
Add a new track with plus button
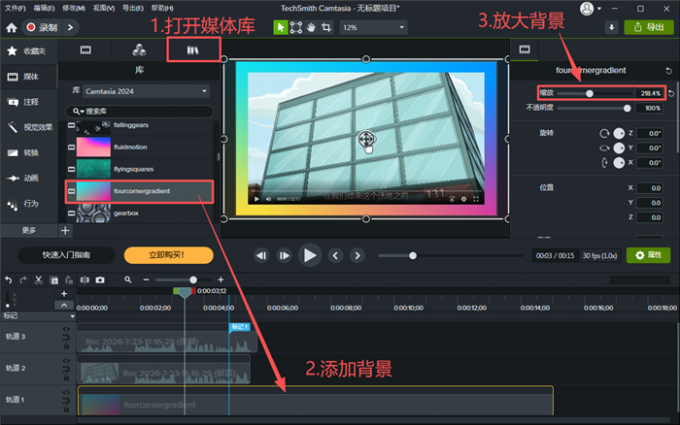pos(64,294)
